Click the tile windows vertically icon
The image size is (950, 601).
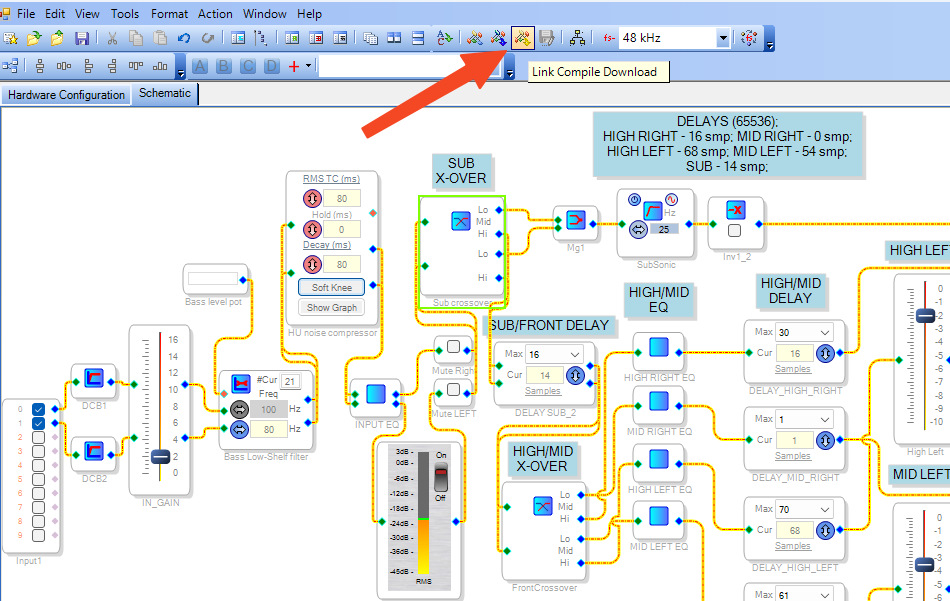[394, 38]
